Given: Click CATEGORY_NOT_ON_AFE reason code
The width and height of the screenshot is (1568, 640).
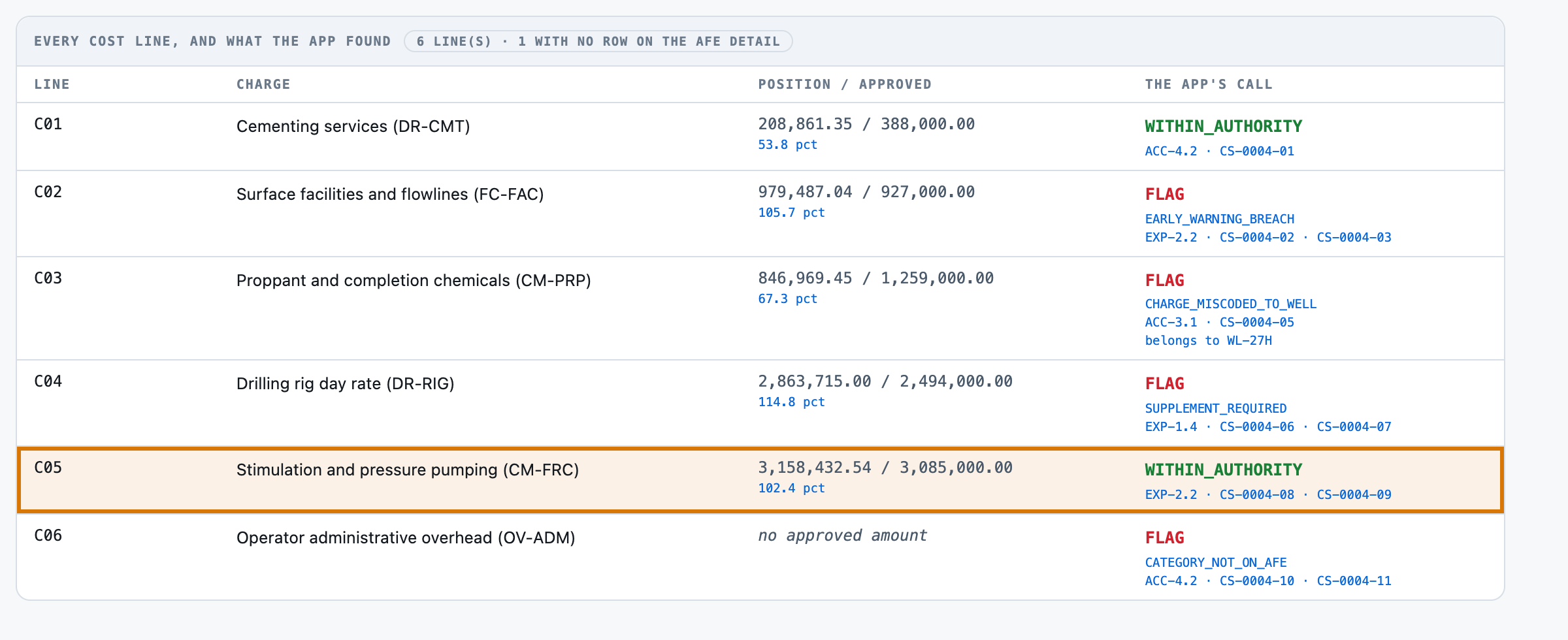Looking at the screenshot, I should 1215,562.
